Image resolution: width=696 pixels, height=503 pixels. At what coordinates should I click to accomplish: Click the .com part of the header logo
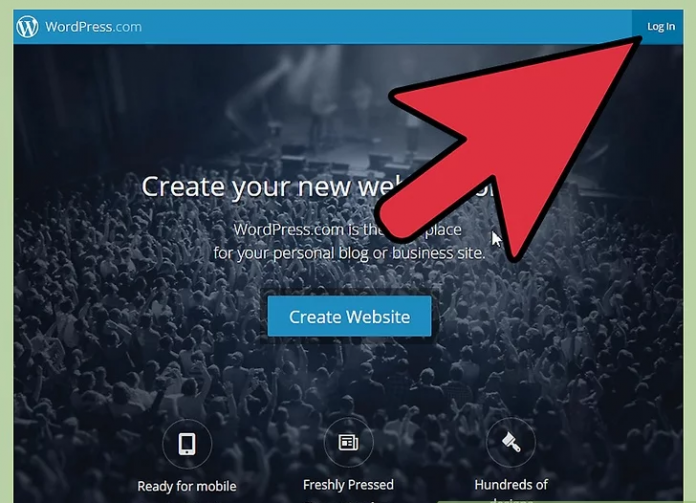[x=127, y=27]
